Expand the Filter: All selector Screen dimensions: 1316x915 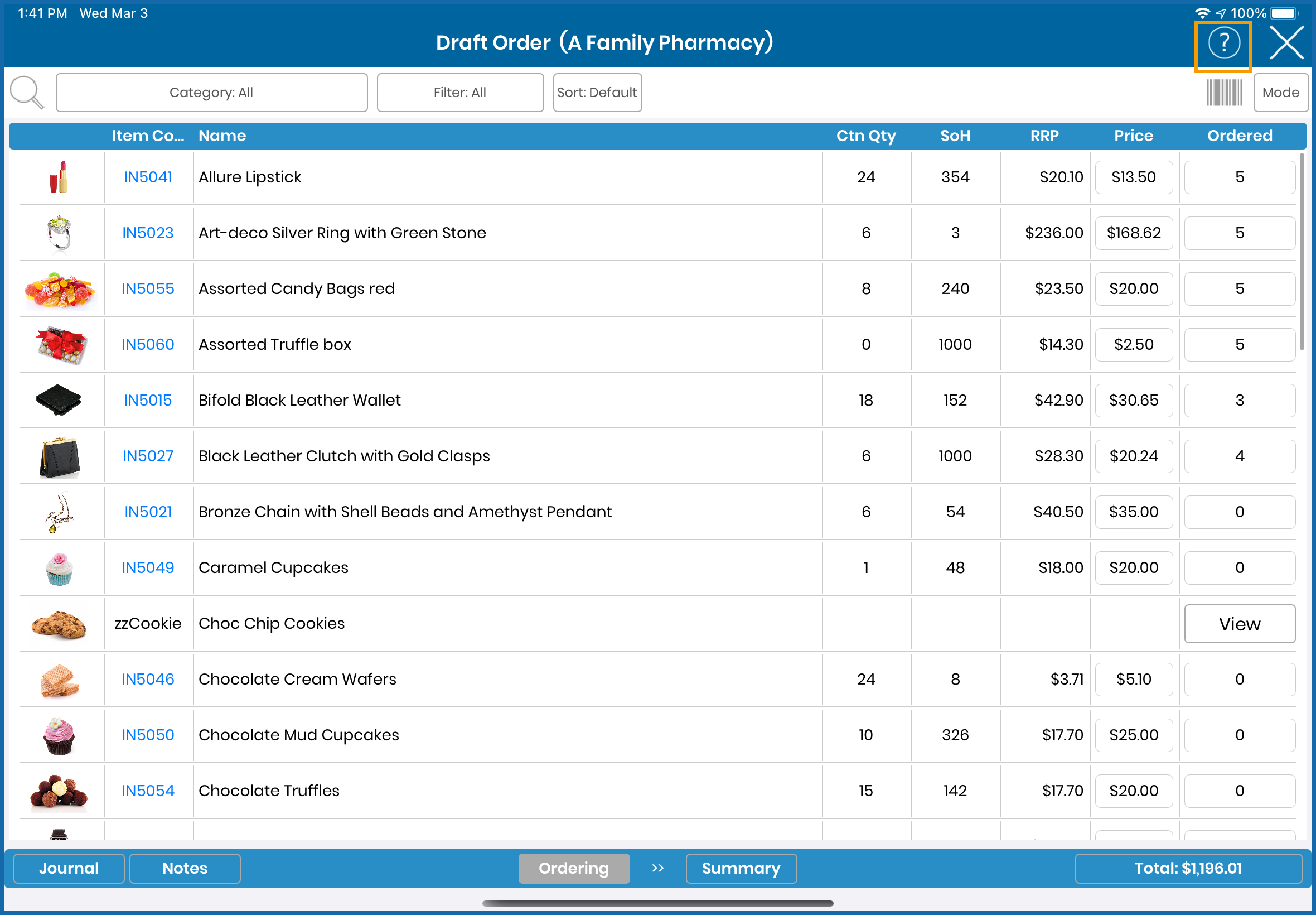(x=459, y=92)
